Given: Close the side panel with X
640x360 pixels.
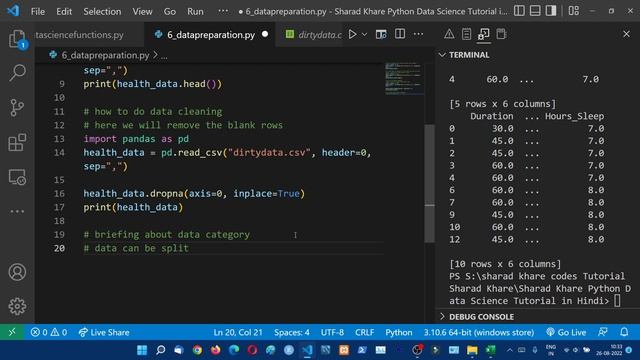Looking at the screenshot, I should coord(627,34).
